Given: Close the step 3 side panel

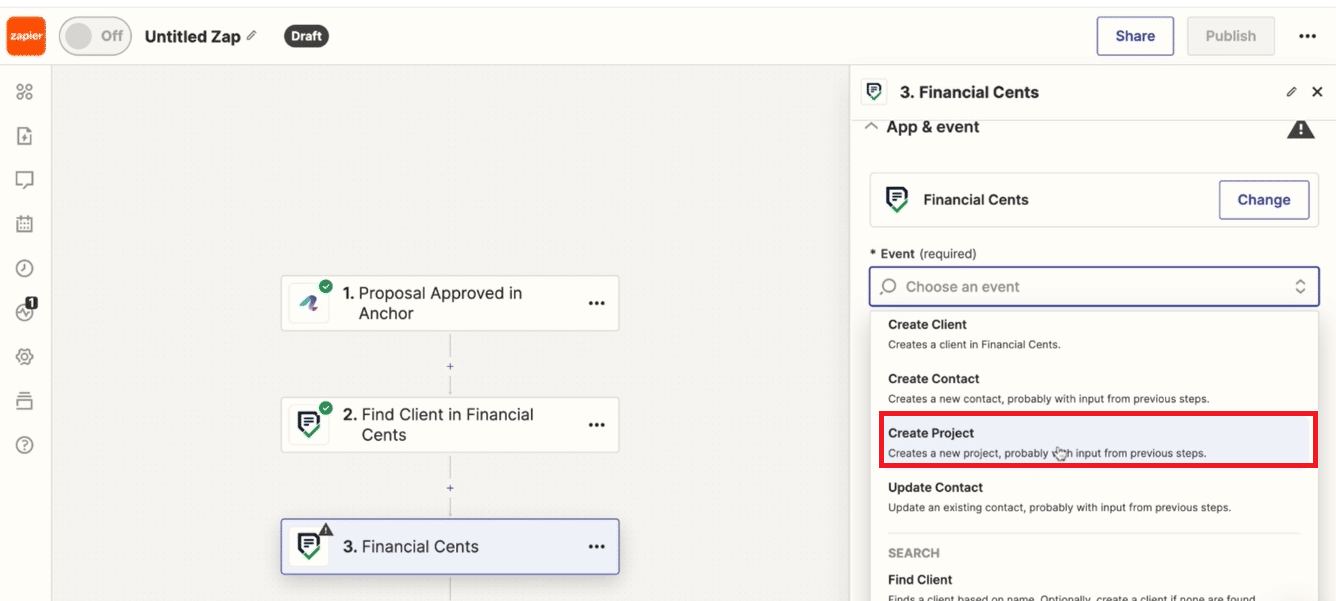Looking at the screenshot, I should pos(1317,92).
